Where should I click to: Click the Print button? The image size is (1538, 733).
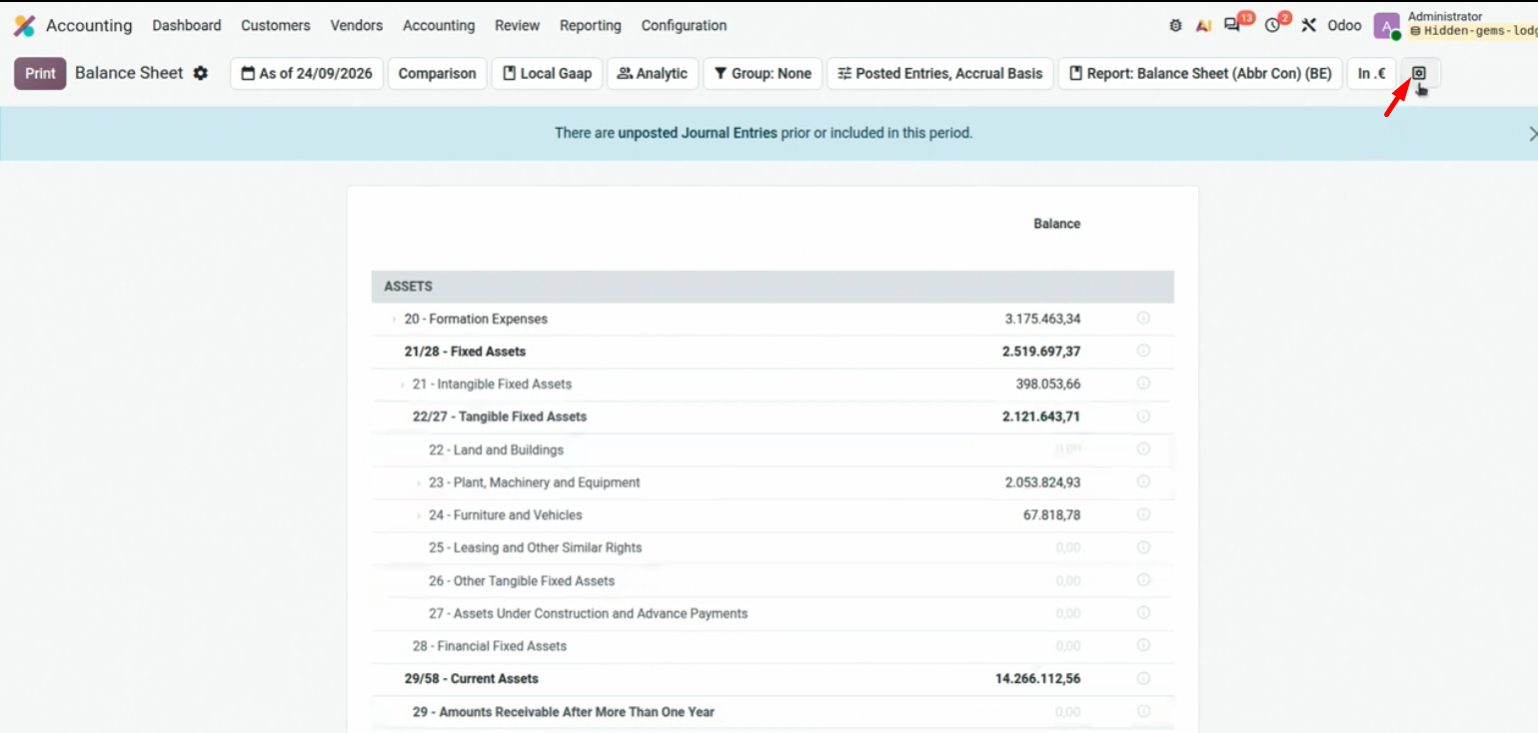click(x=40, y=73)
